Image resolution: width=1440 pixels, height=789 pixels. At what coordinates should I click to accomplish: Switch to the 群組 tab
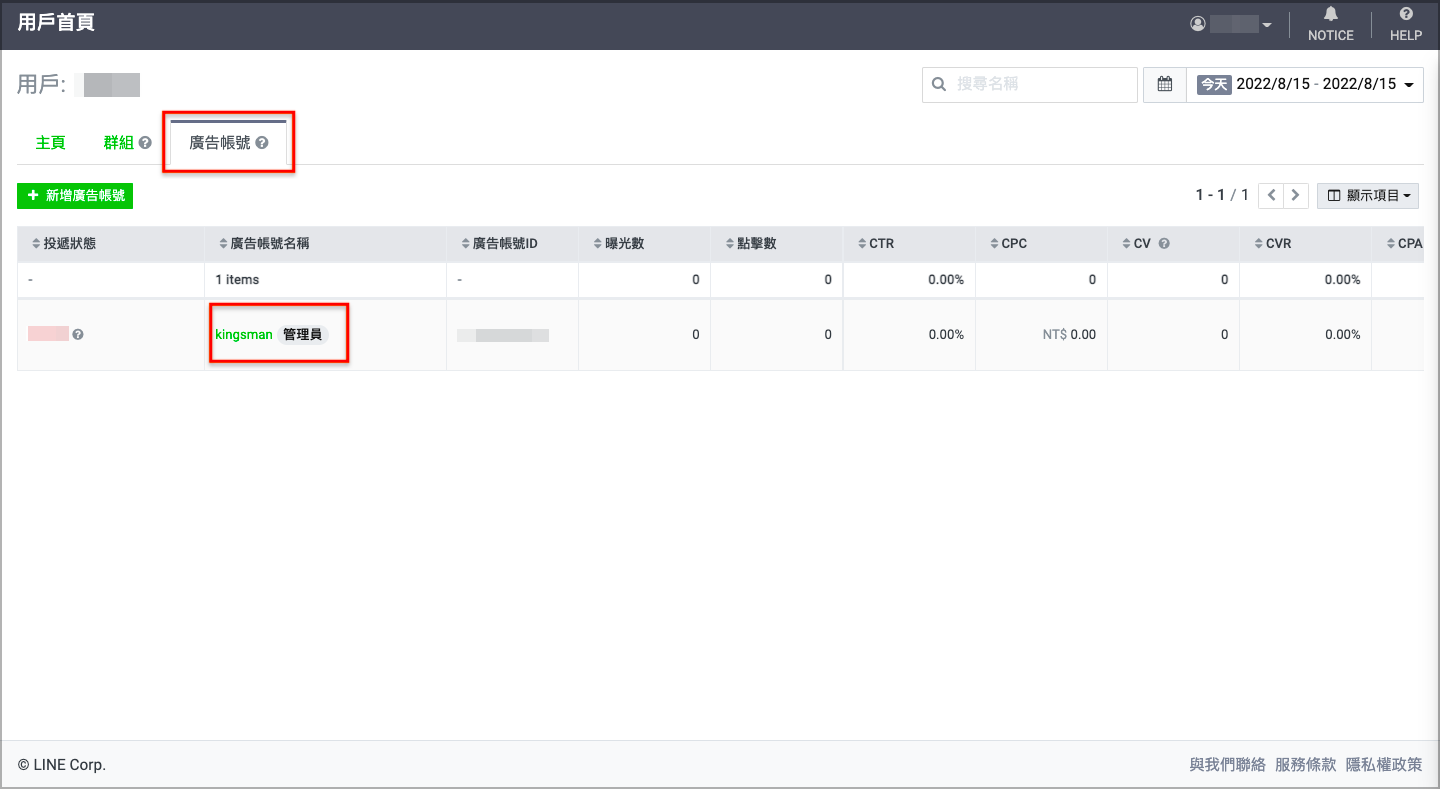pos(118,143)
